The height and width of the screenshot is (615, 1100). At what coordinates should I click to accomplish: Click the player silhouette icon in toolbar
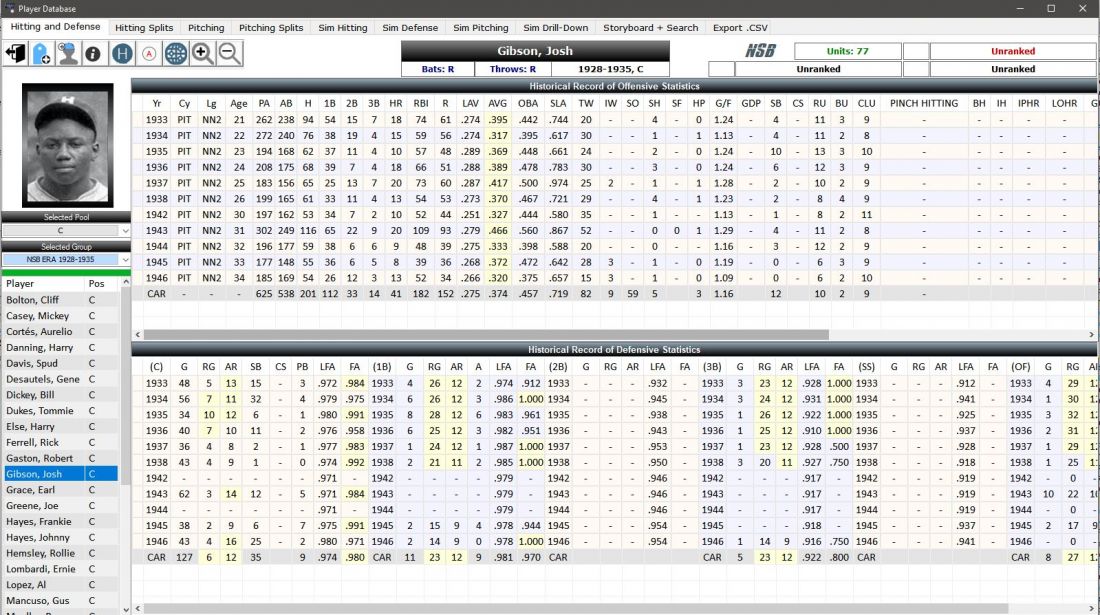pyautogui.click(x=68, y=54)
